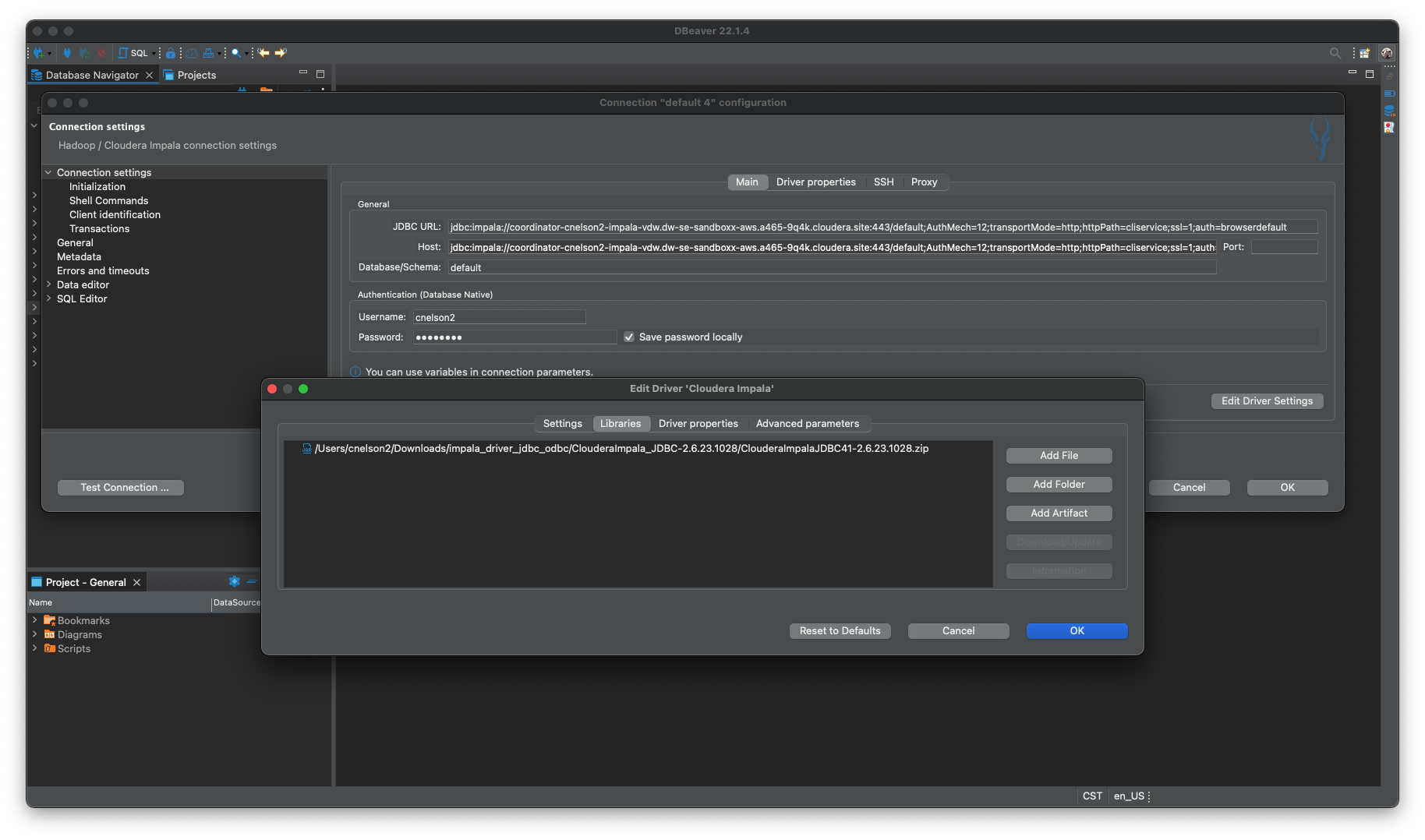This screenshot has width=1425, height=840.
Task: Click the Password input field
Action: [x=515, y=337]
